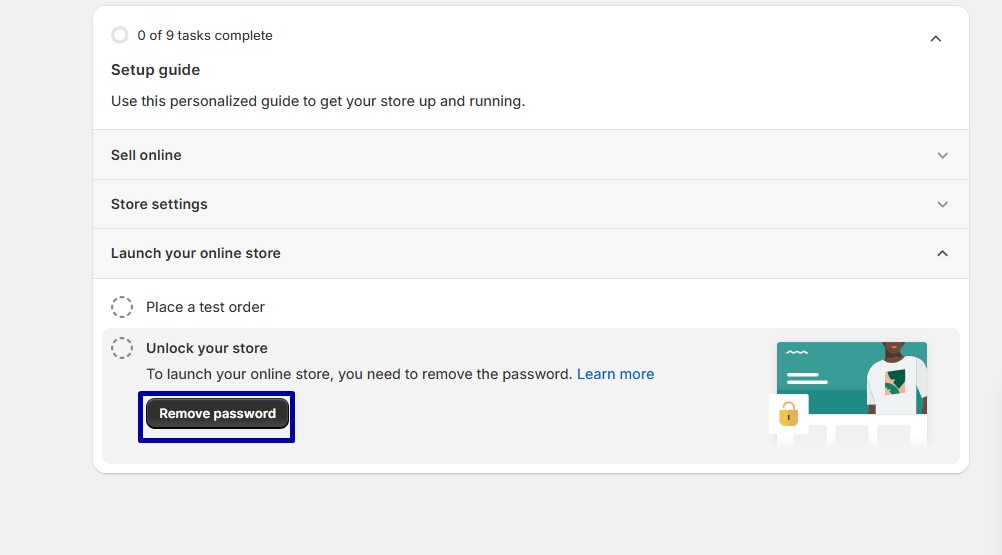Select the Place a test order task

(x=205, y=307)
